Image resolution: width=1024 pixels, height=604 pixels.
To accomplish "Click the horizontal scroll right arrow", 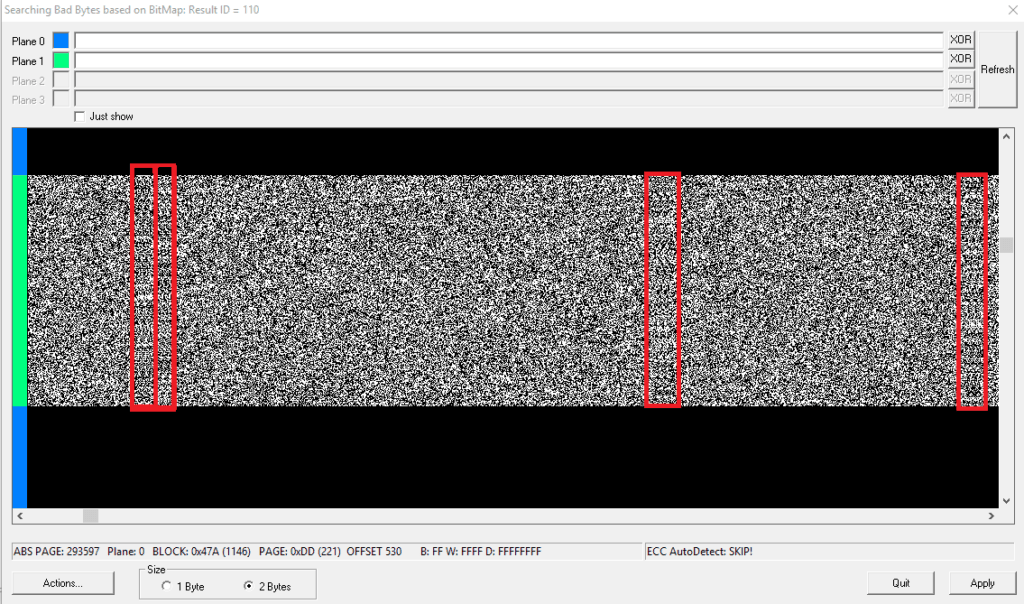I will [991, 516].
